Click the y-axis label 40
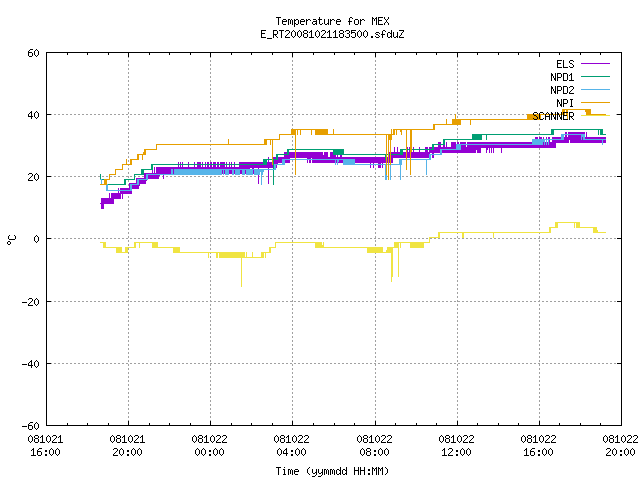640x480 pixels. click(x=33, y=115)
